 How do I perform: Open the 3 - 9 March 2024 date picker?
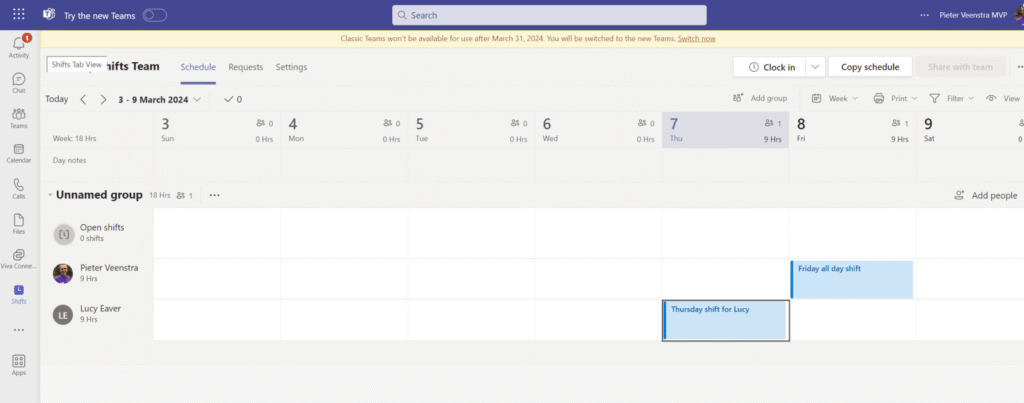tap(160, 100)
